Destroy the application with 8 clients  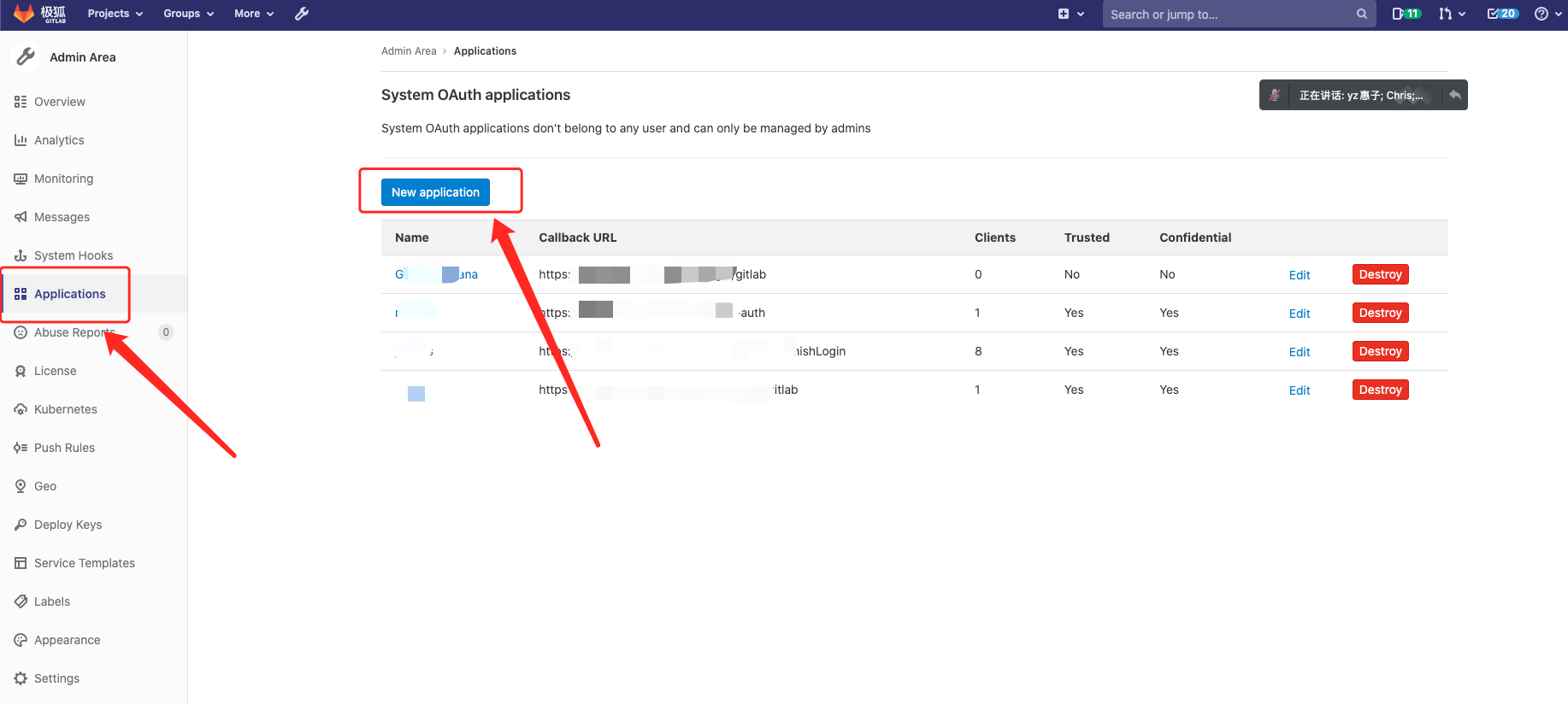point(1380,351)
